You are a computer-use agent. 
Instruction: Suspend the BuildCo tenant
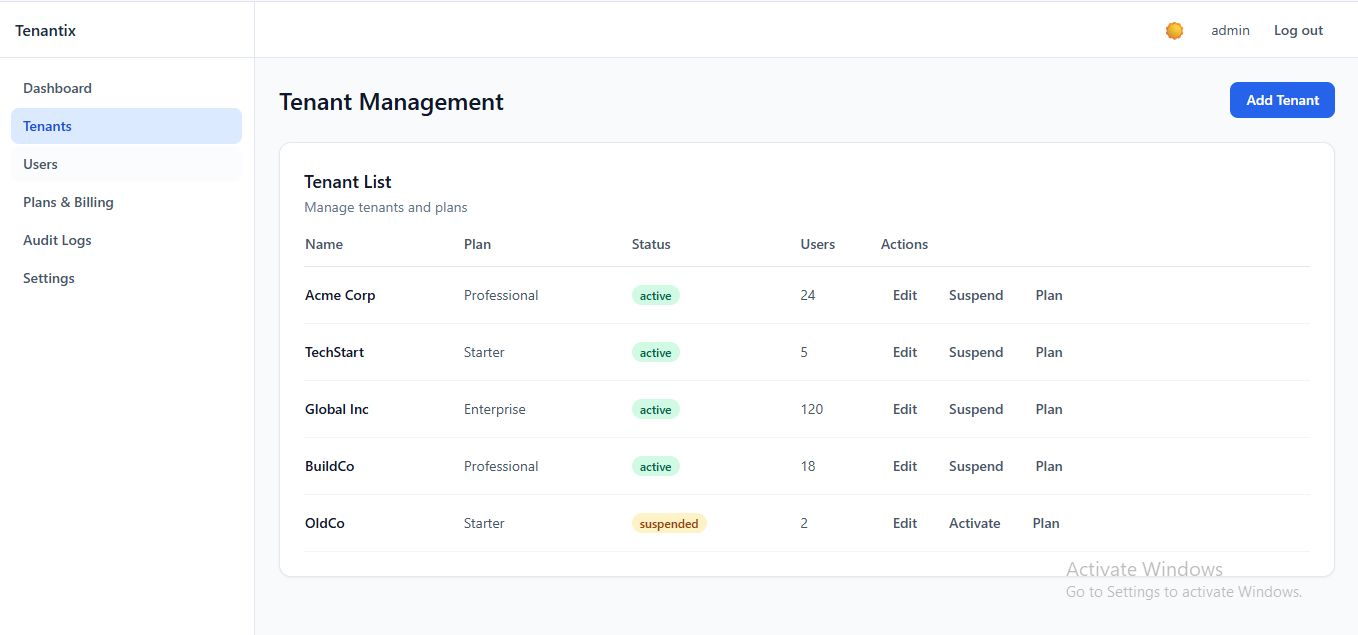(x=976, y=466)
